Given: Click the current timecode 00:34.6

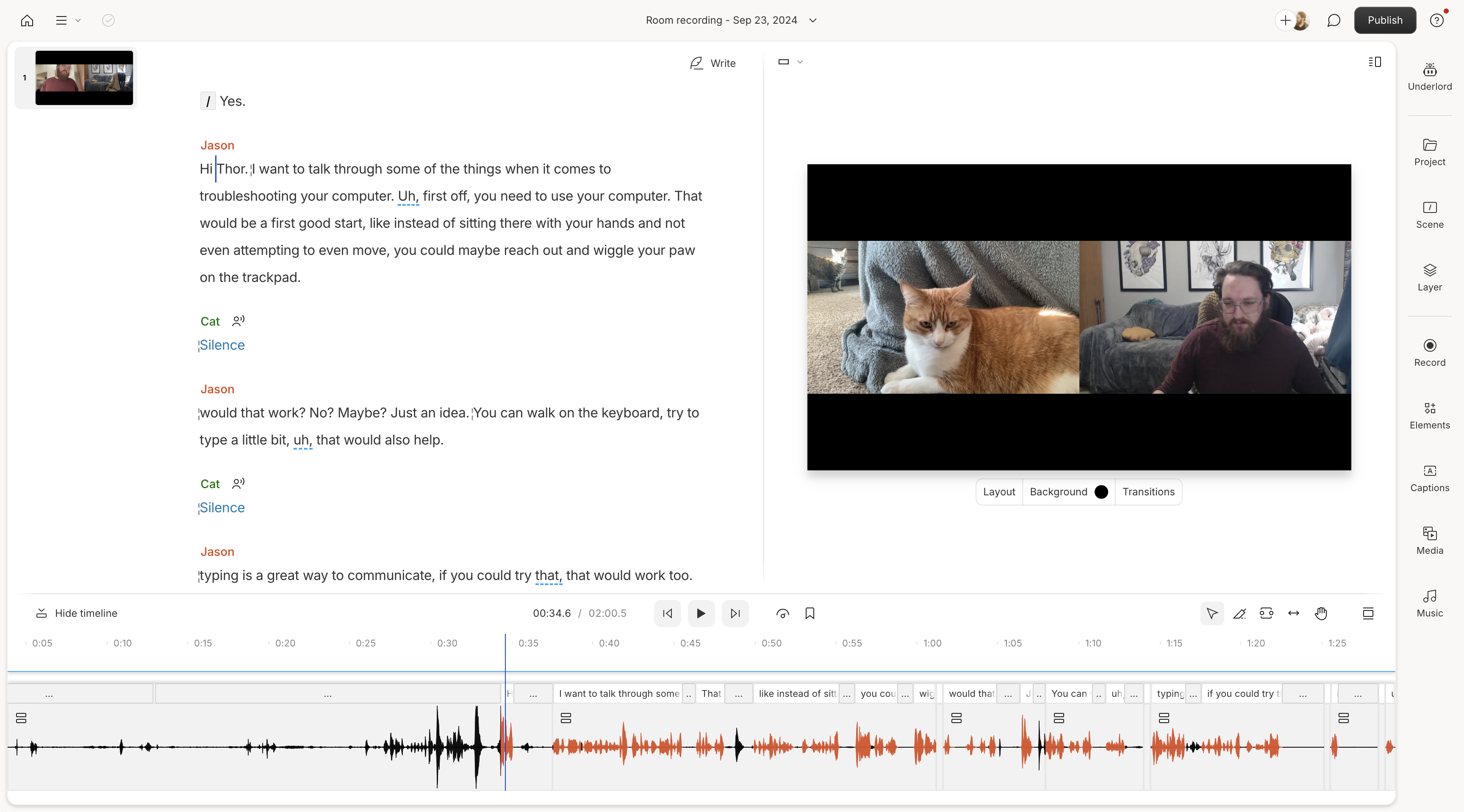Looking at the screenshot, I should click(551, 613).
